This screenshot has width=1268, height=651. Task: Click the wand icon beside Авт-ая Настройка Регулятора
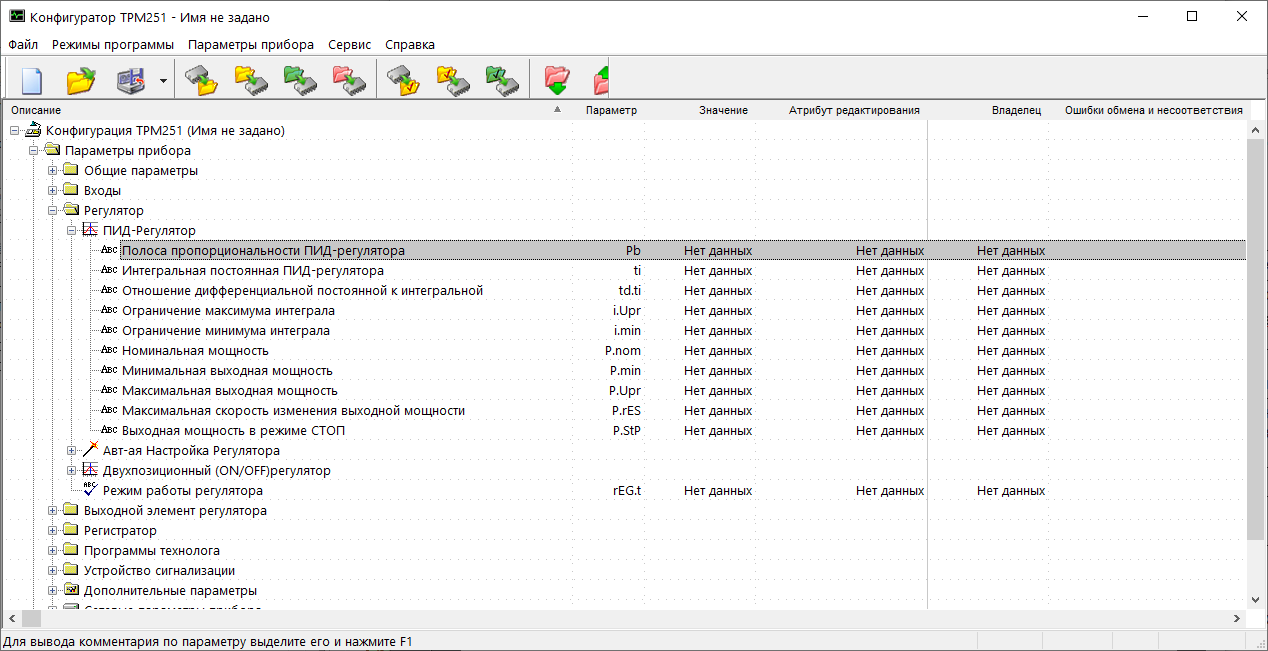(x=89, y=451)
